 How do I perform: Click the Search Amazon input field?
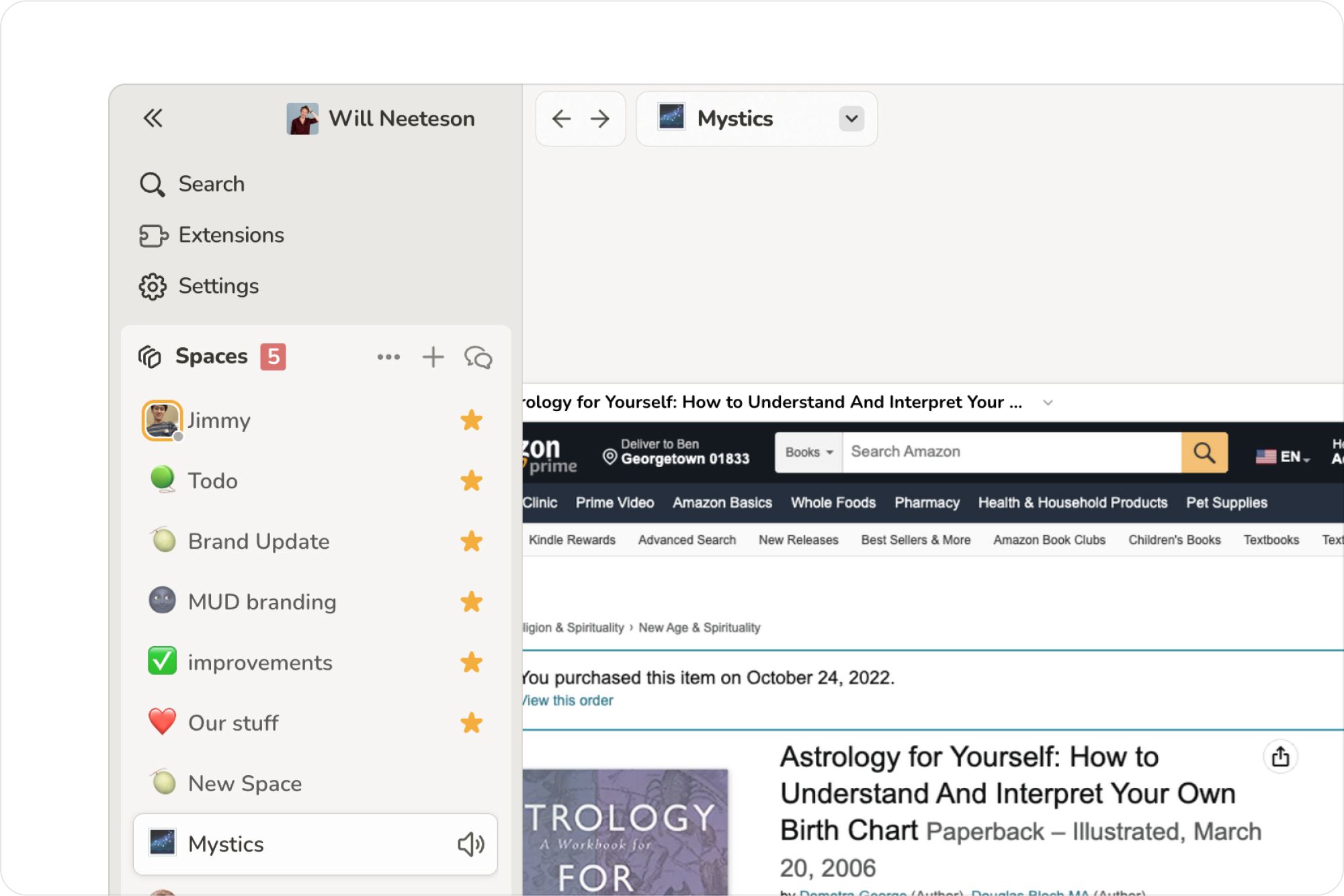coord(1012,452)
